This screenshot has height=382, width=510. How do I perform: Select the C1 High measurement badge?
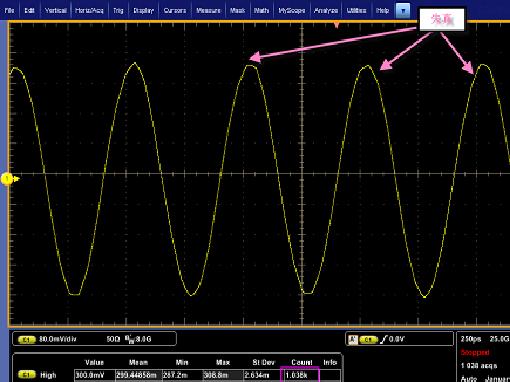tap(27, 375)
